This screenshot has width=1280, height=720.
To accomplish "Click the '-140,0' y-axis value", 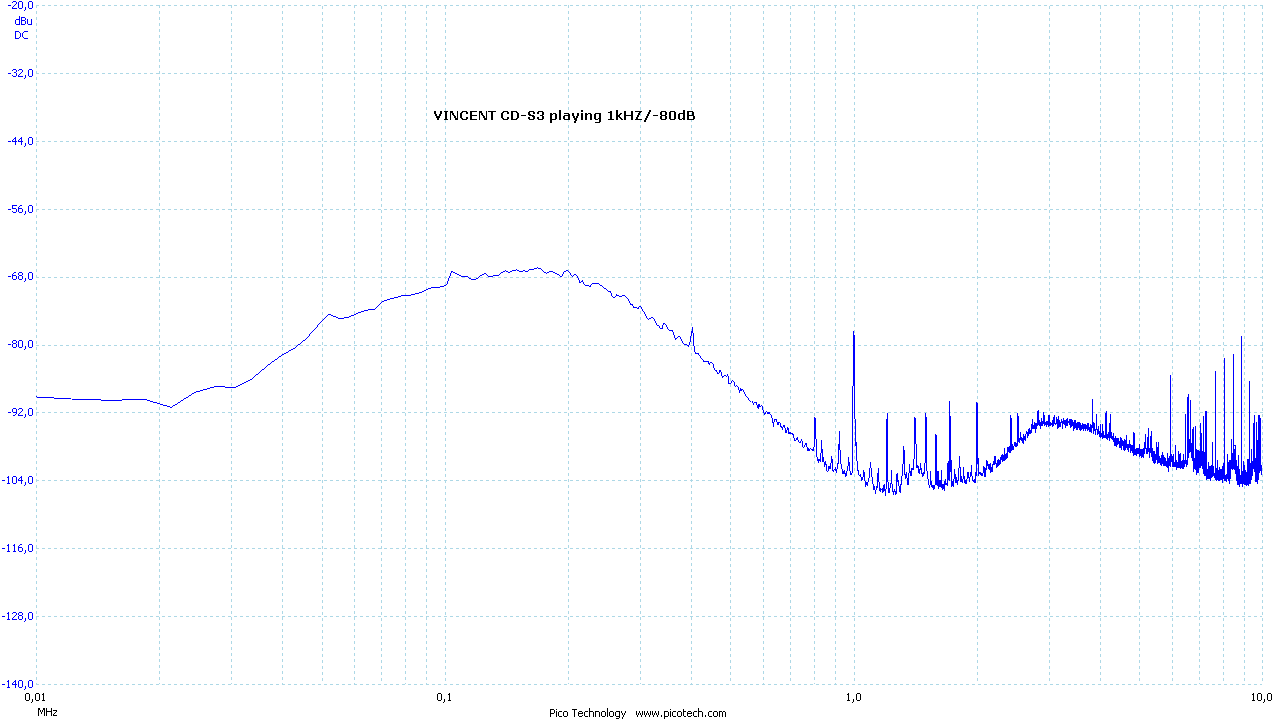I will point(19,683).
